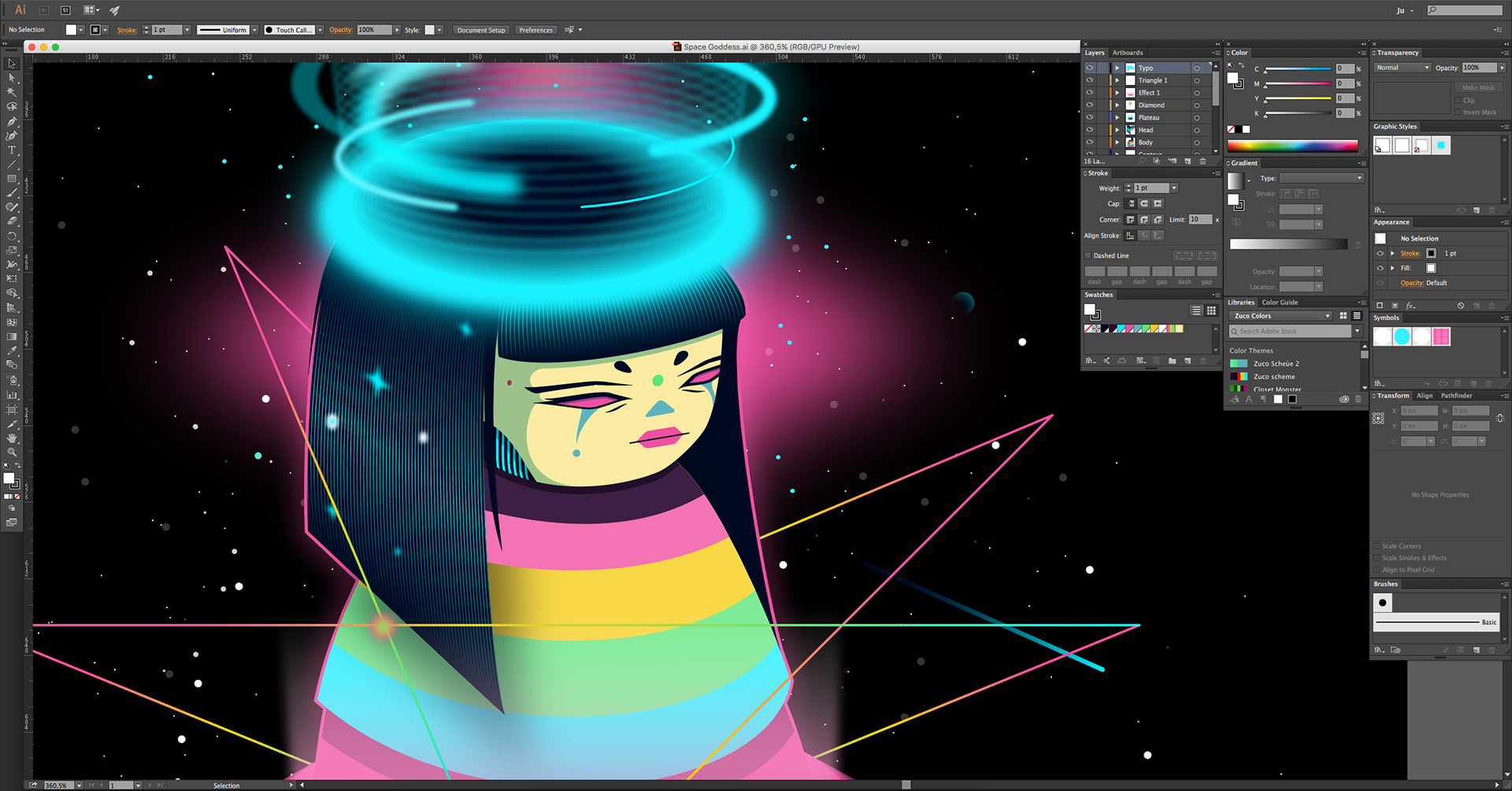The width and height of the screenshot is (1512, 791).
Task: Expand the Body layer
Action: point(1117,142)
